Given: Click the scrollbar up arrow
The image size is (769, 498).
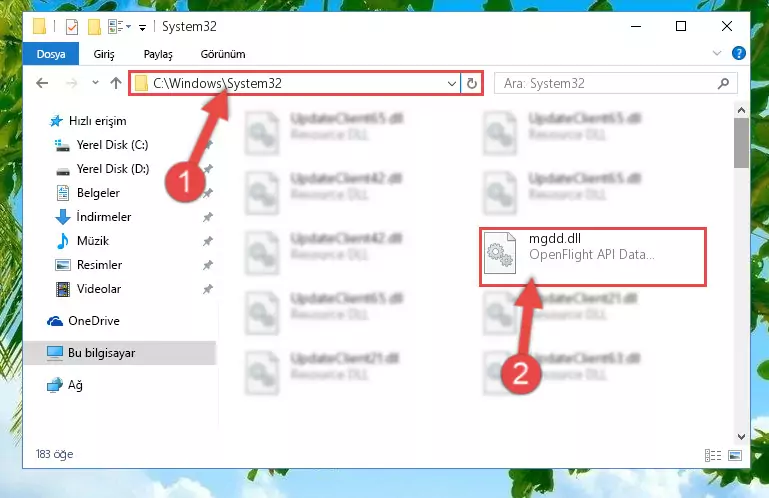Looking at the screenshot, I should coord(741,110).
